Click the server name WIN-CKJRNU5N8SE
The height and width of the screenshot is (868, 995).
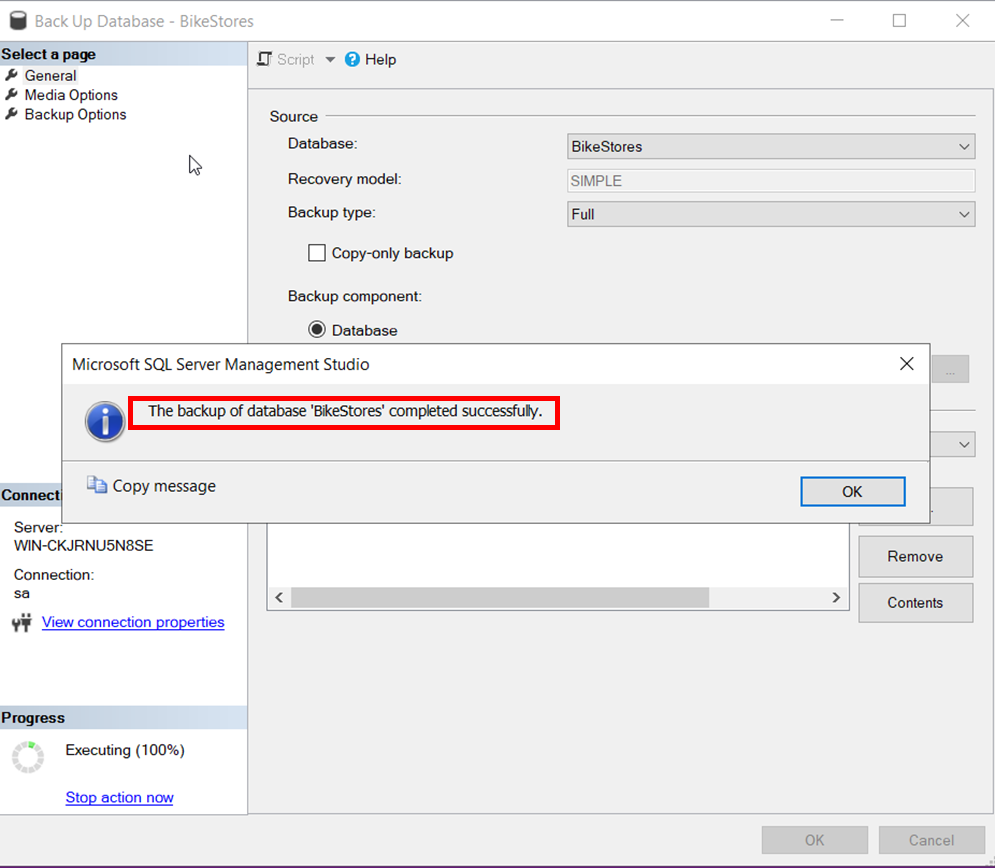click(x=84, y=546)
